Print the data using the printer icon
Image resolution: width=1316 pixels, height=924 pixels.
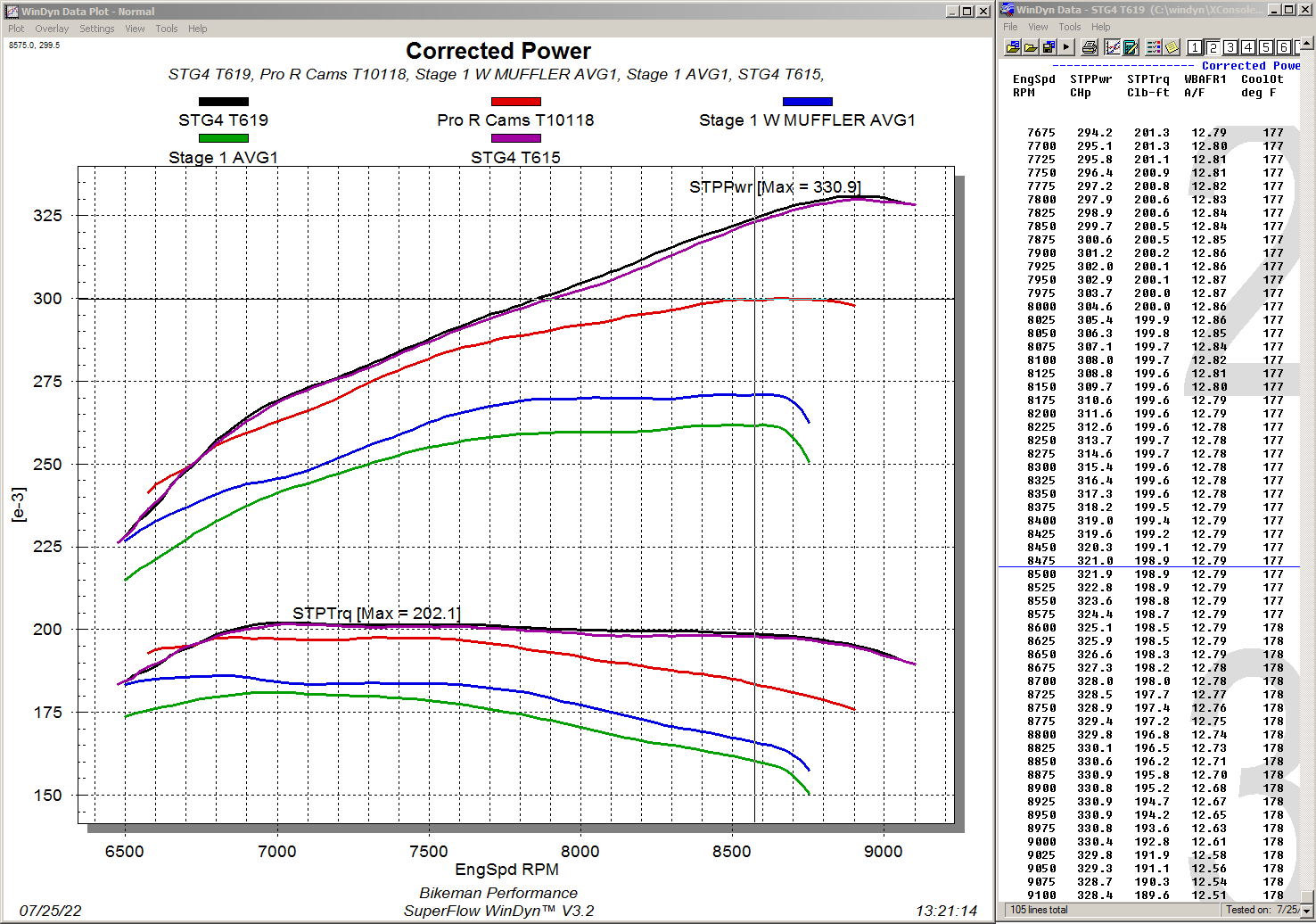1090,47
